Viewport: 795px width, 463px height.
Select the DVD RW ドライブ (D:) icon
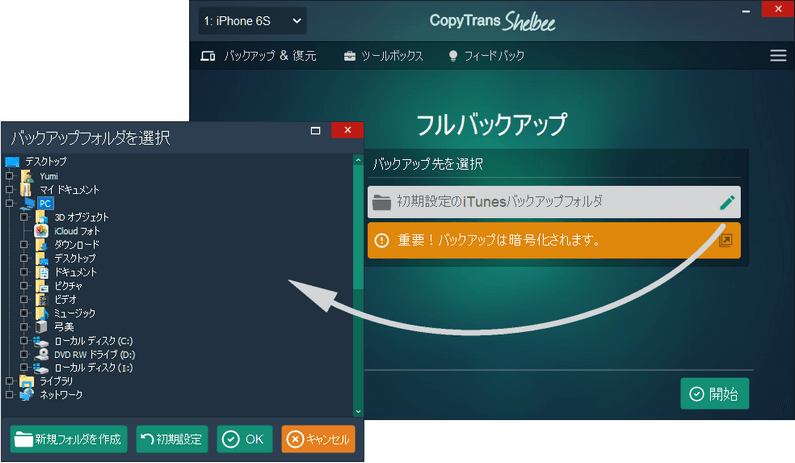pos(42,354)
